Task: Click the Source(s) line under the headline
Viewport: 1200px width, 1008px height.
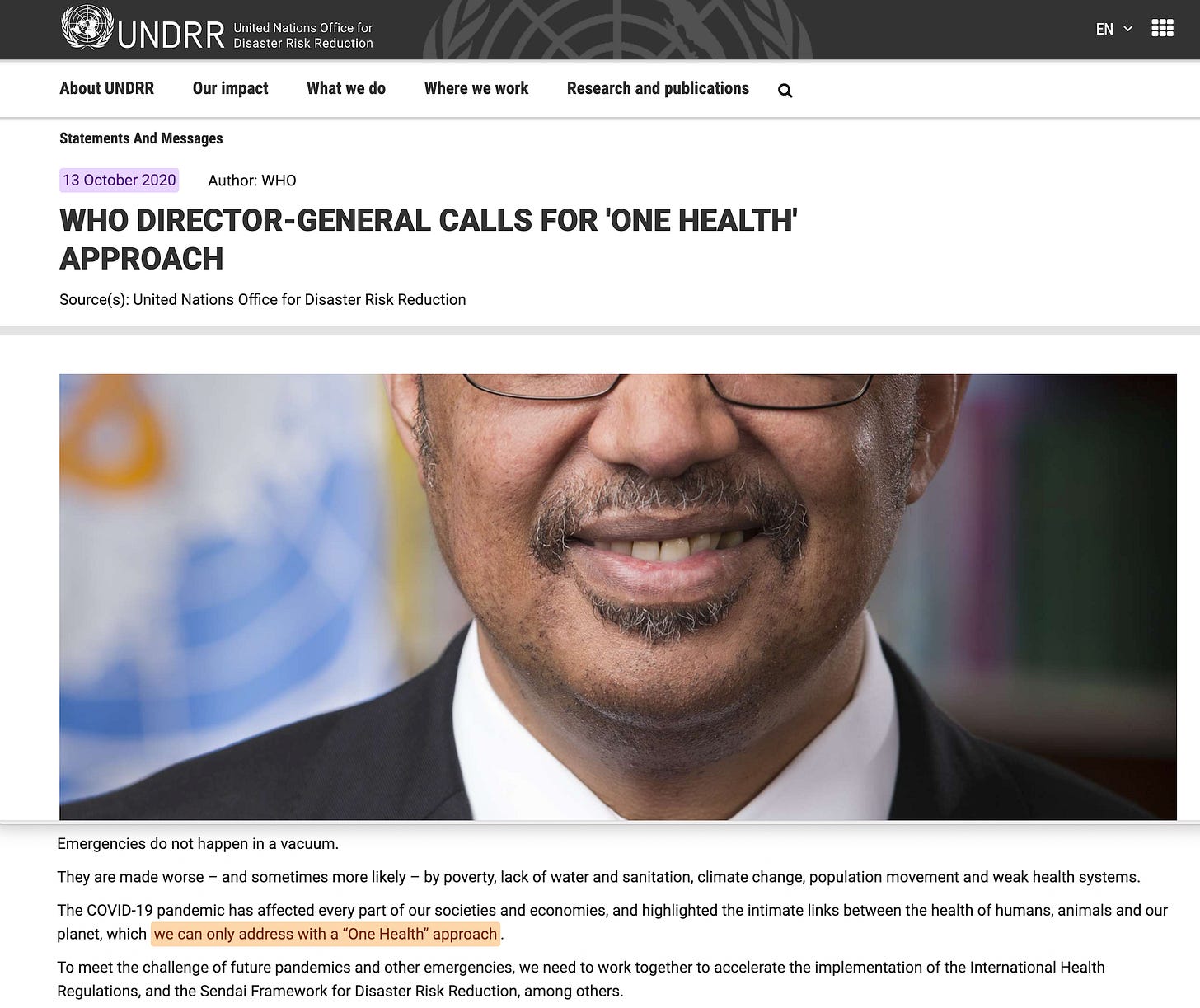Action: tap(263, 299)
